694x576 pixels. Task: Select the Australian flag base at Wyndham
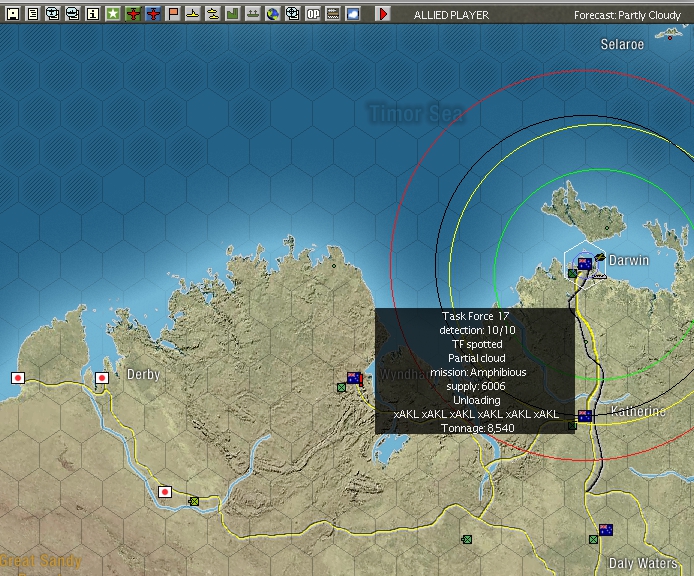pos(354,378)
